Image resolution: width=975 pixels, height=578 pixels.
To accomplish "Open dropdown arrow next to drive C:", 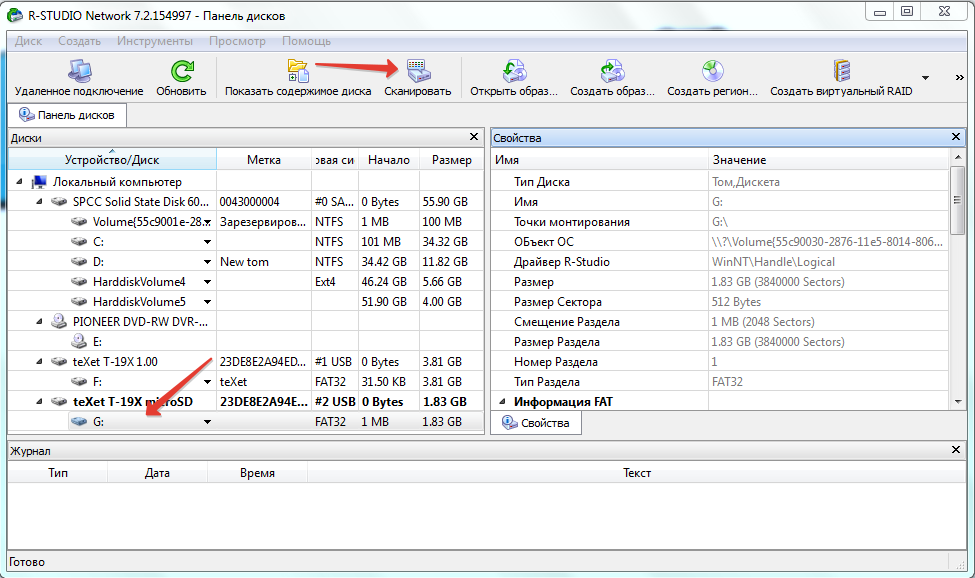I will tap(208, 242).
